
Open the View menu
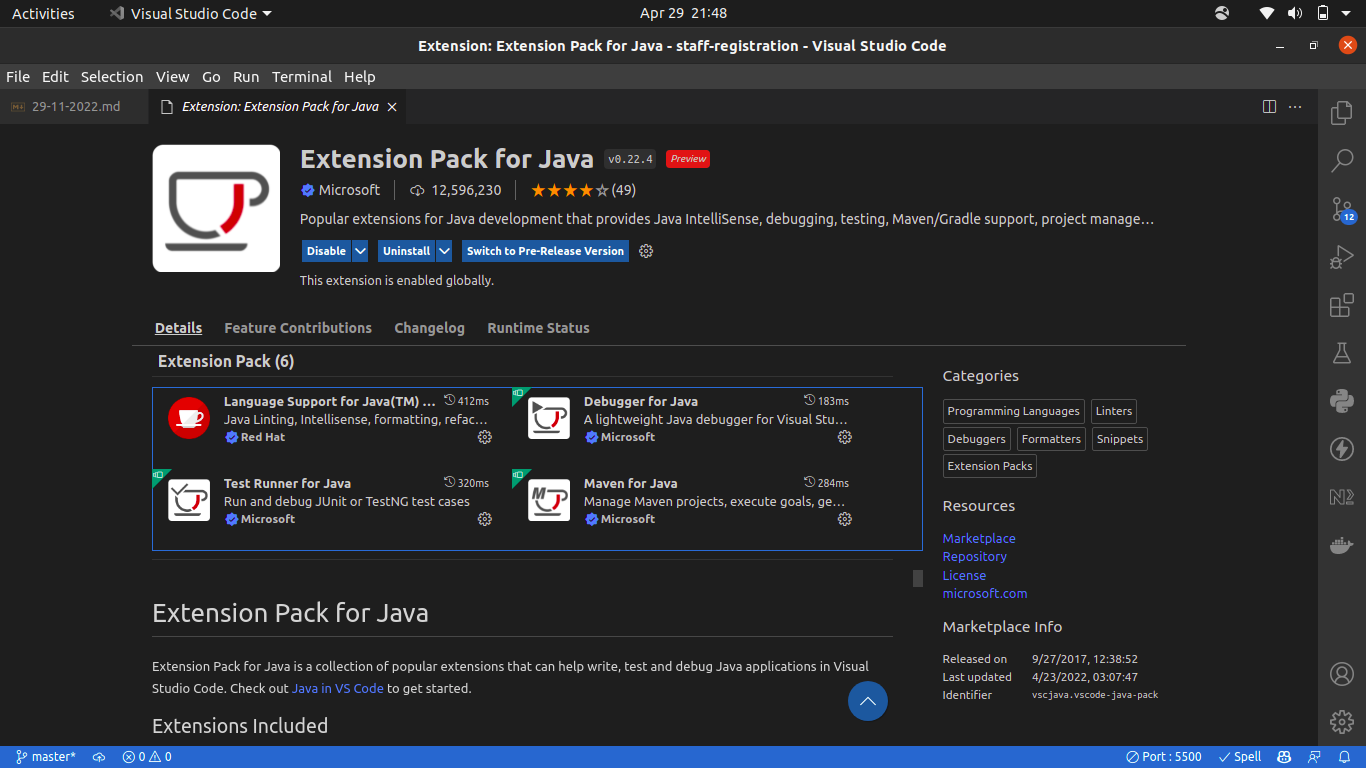(x=172, y=77)
